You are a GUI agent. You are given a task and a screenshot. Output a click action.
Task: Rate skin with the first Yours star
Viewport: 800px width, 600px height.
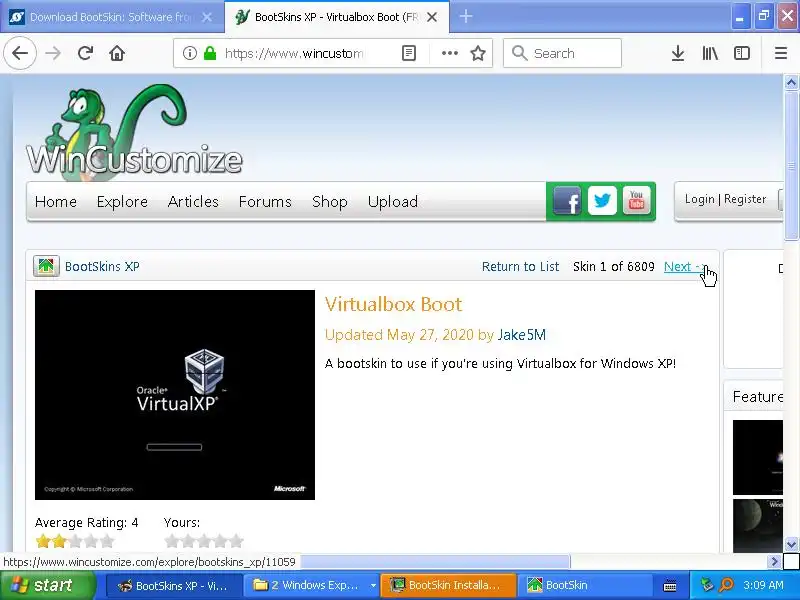[x=172, y=541]
